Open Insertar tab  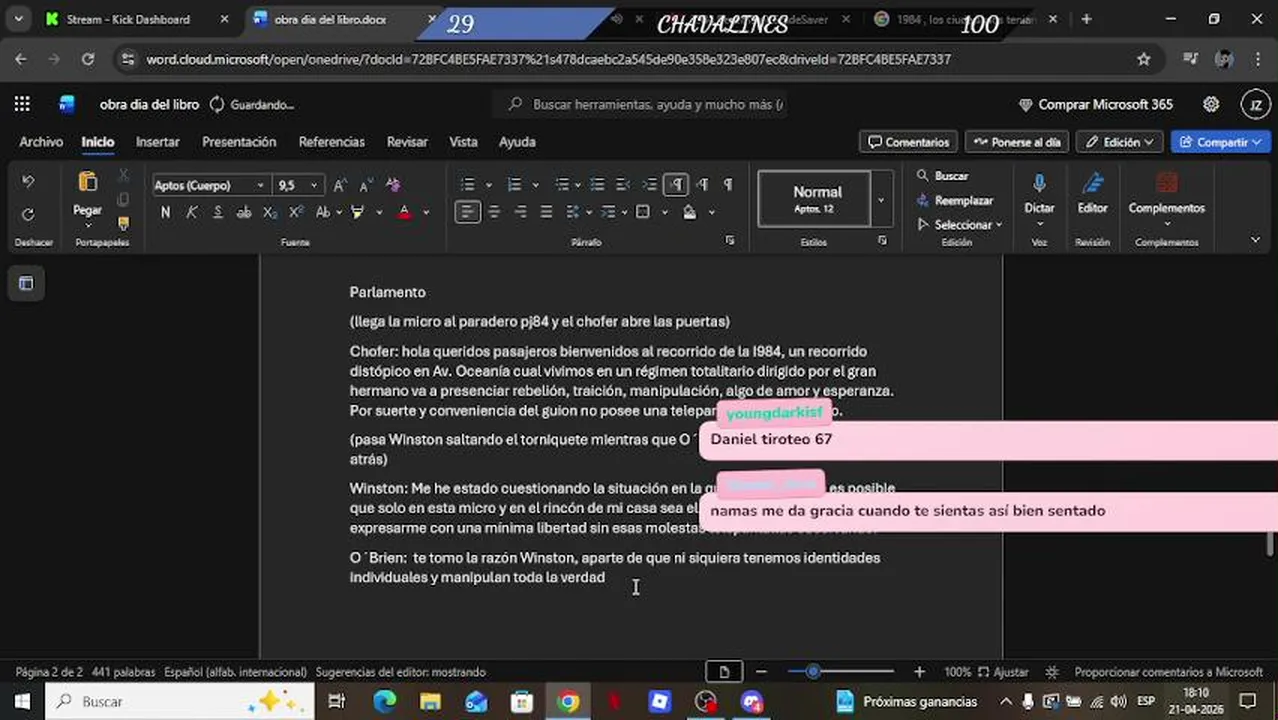(x=158, y=142)
